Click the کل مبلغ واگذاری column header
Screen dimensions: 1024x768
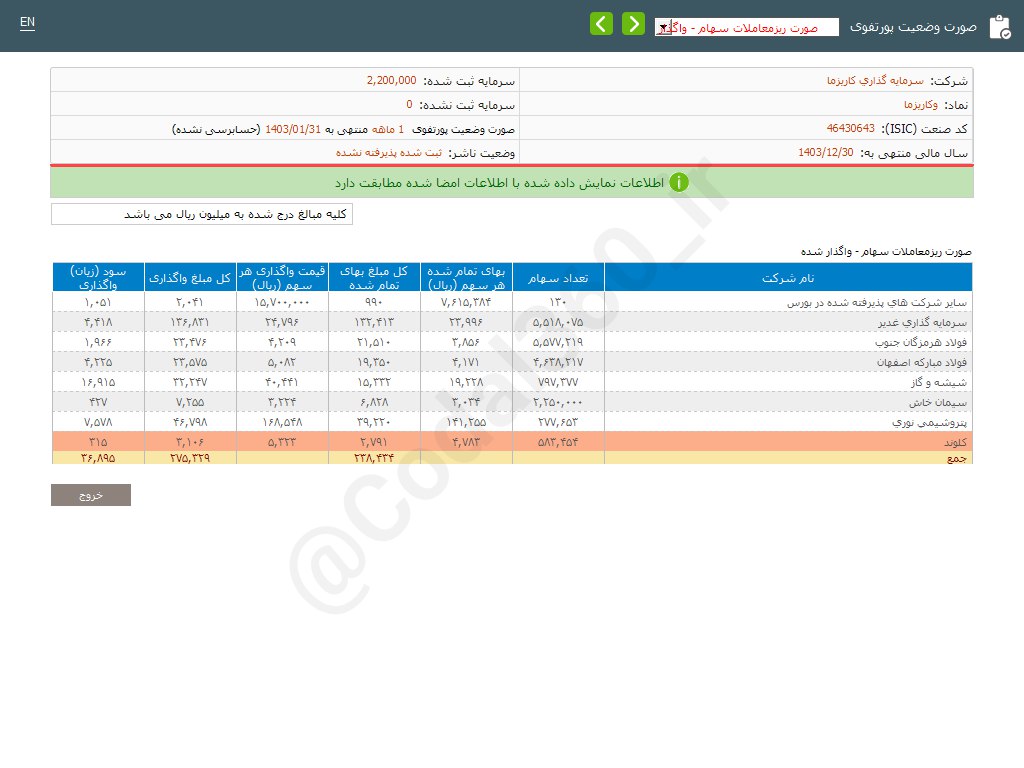(x=190, y=277)
